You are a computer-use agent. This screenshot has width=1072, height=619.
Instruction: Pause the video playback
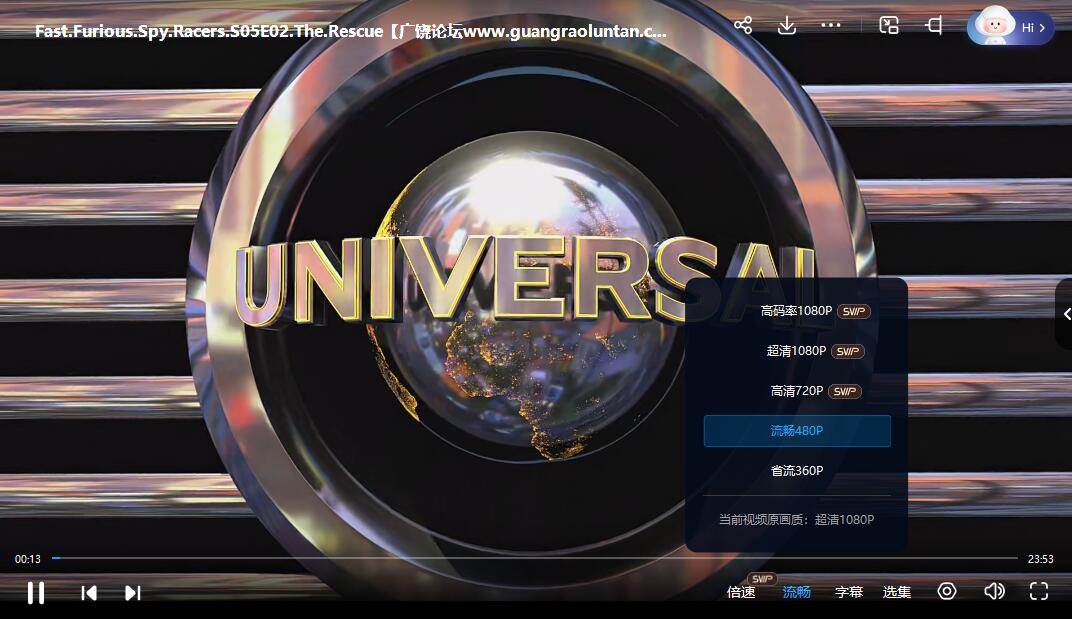coord(36,592)
